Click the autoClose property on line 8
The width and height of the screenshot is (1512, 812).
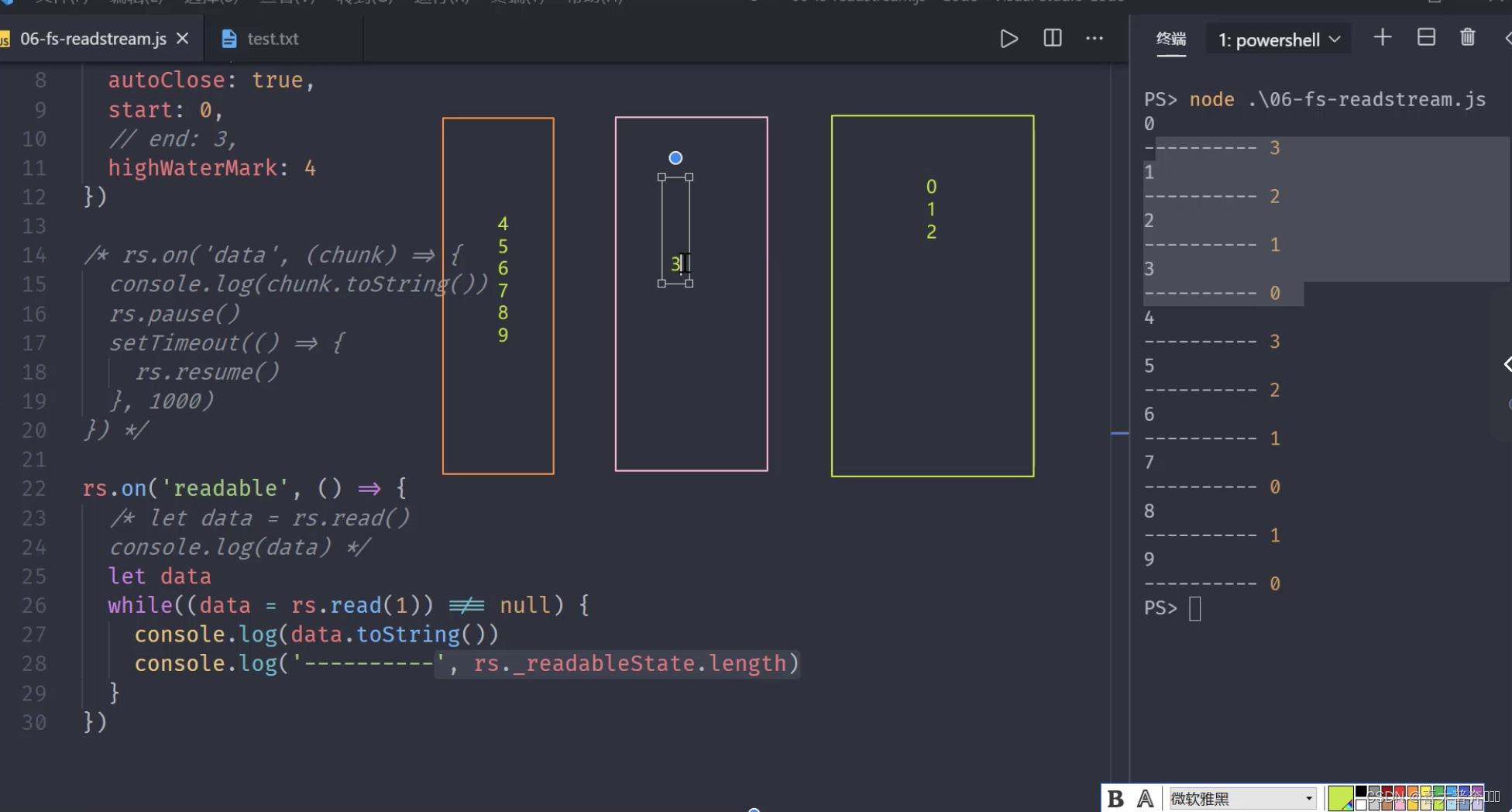166,81
